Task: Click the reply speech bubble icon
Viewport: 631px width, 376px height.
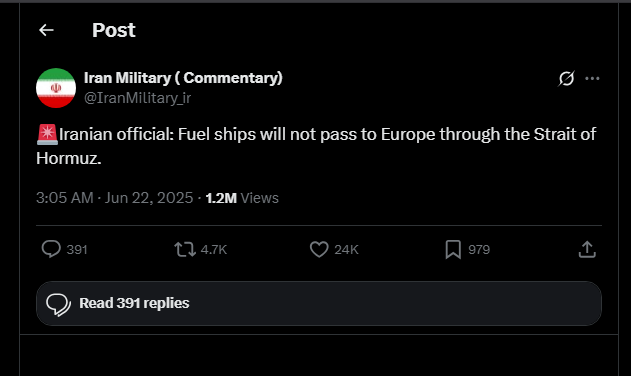Action: pos(51,249)
